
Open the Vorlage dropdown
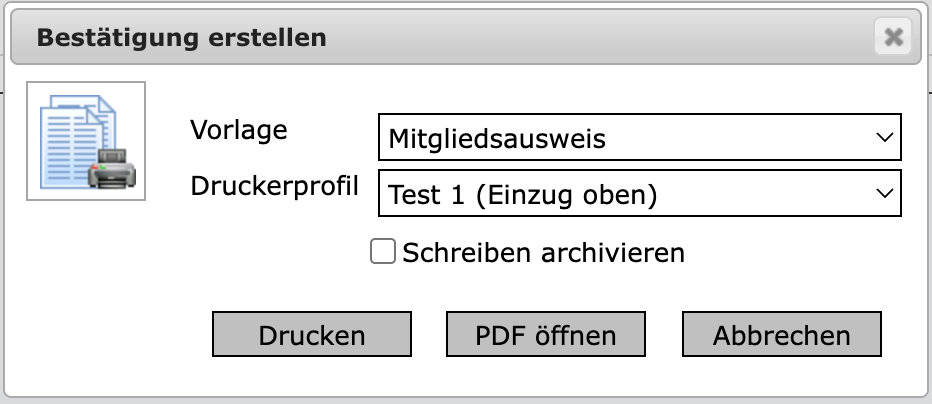(640, 138)
